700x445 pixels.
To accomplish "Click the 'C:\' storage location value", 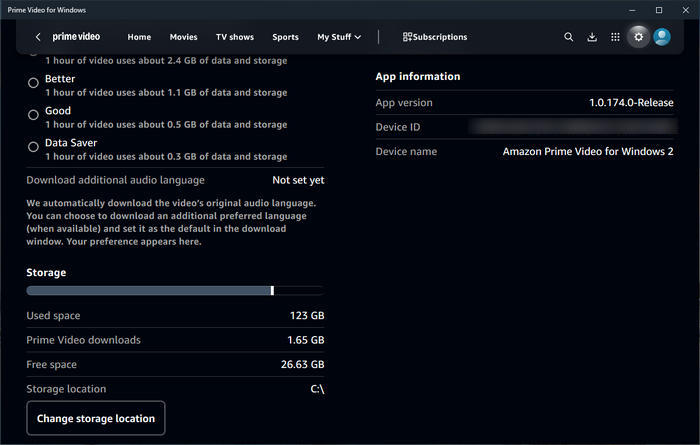I will pyautogui.click(x=317, y=389).
